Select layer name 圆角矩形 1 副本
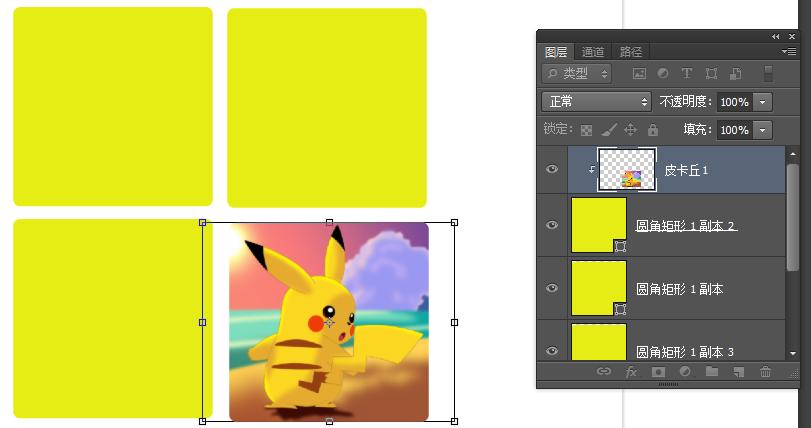811x428 pixels. click(679, 289)
